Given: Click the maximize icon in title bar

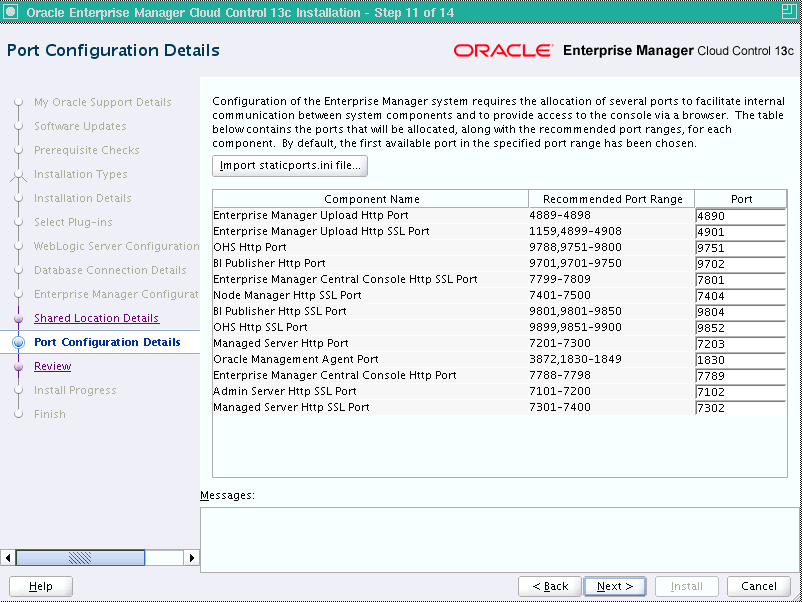Looking at the screenshot, I should pos(789,12).
